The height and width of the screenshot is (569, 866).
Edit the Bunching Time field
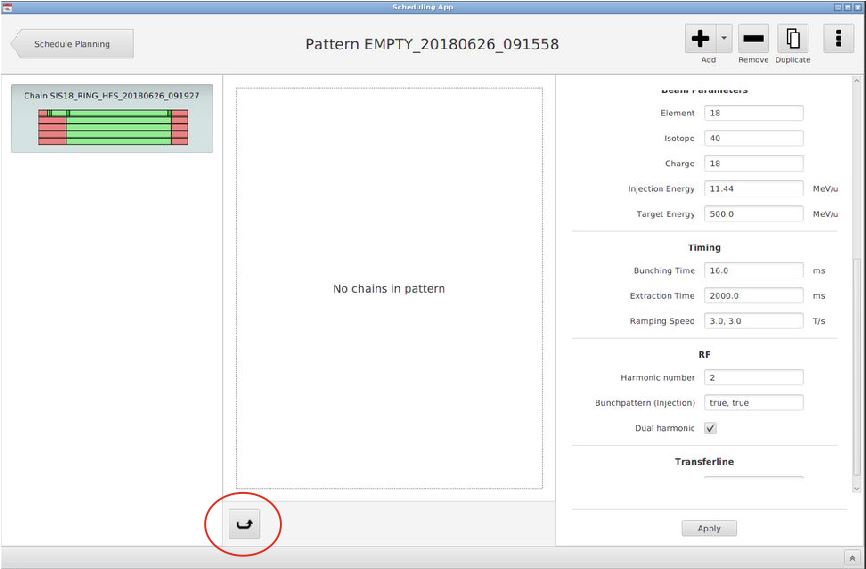tap(753, 270)
